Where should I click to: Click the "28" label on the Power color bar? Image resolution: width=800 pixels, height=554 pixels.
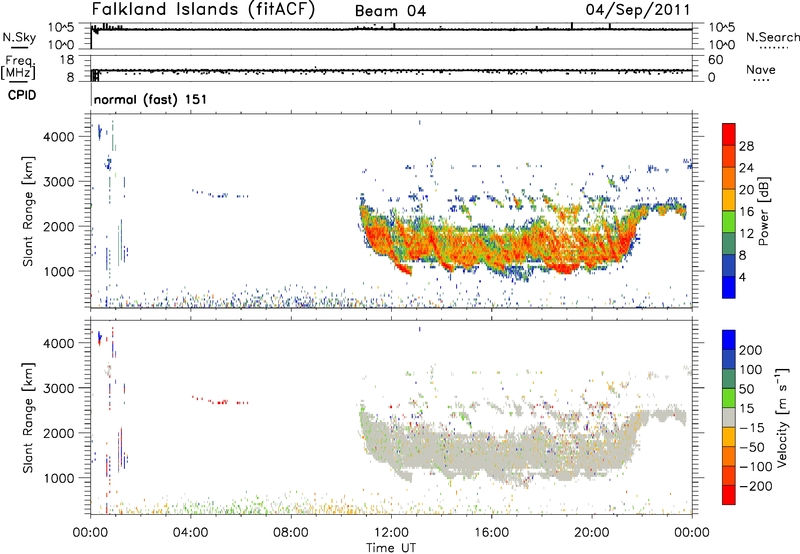coord(746,146)
